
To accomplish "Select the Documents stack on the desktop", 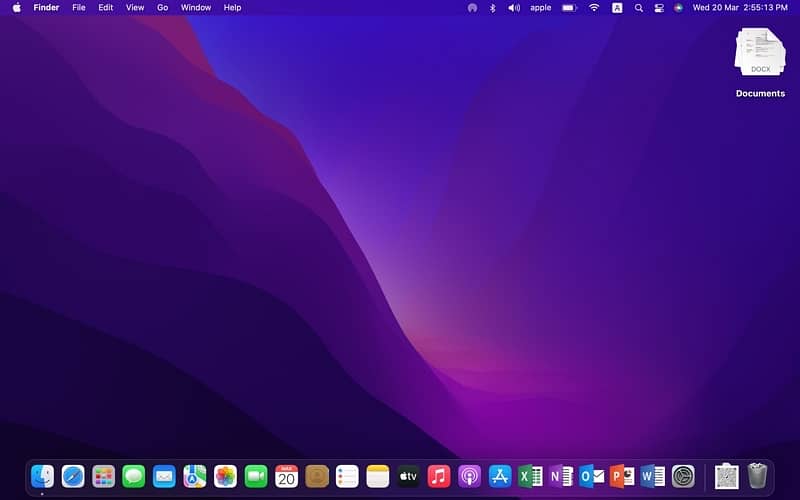I will click(x=760, y=52).
